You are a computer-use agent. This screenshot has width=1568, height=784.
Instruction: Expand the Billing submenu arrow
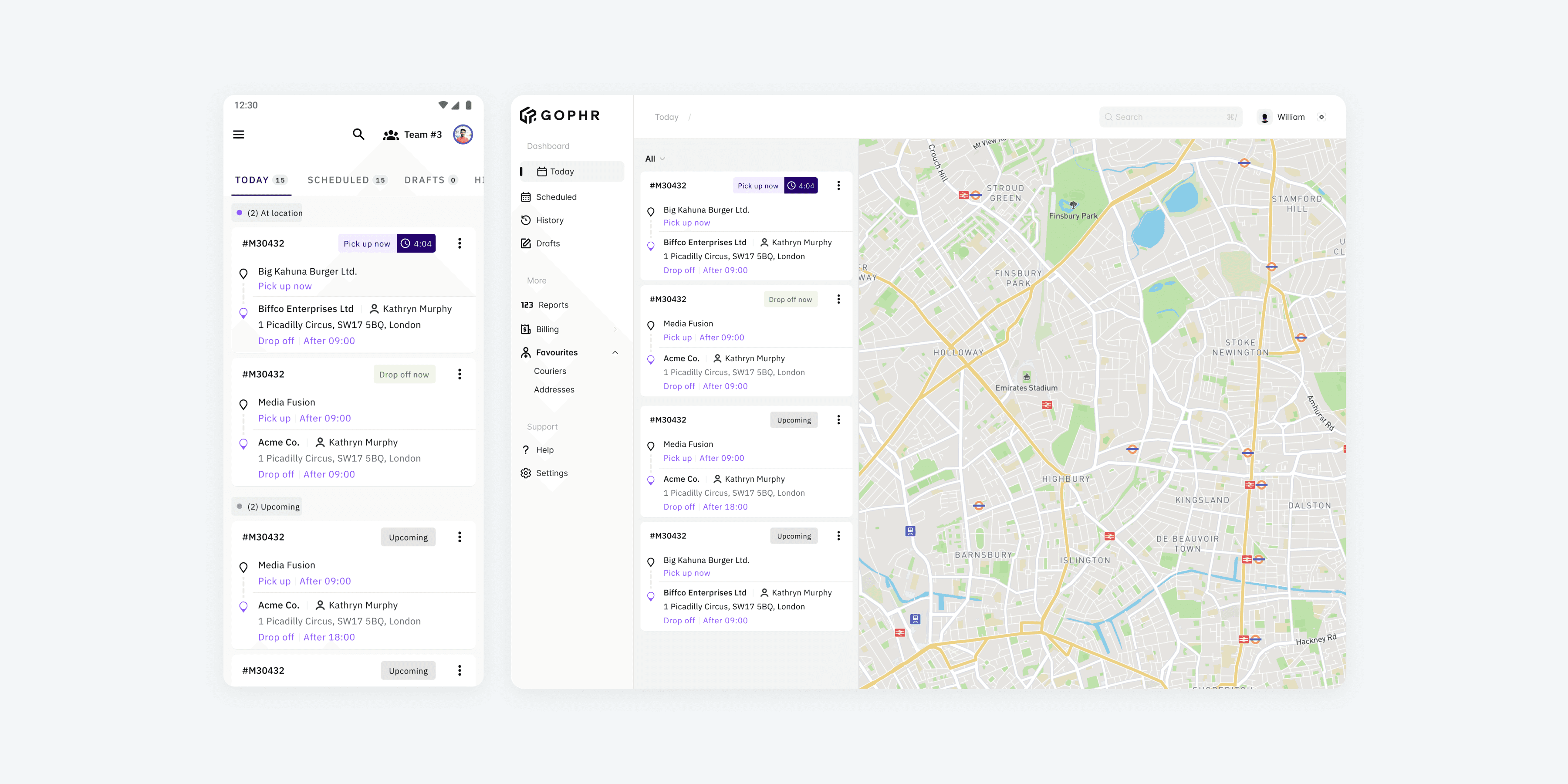[x=615, y=329]
